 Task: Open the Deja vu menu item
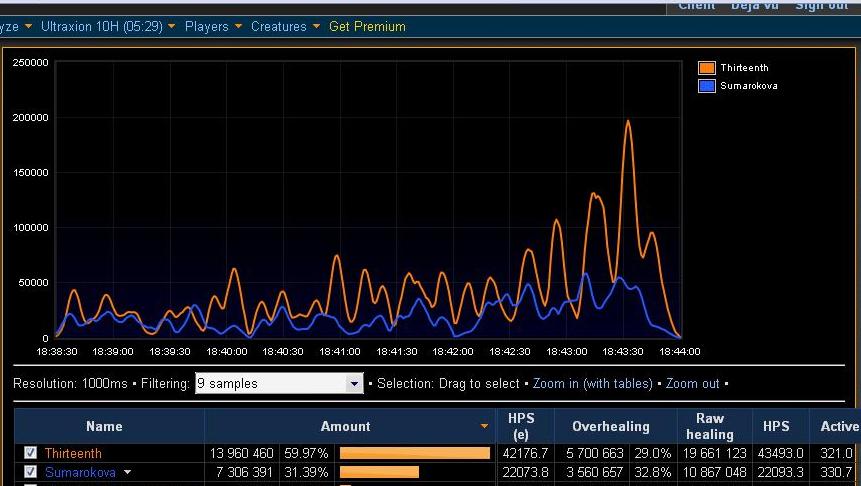pyautogui.click(x=754, y=5)
